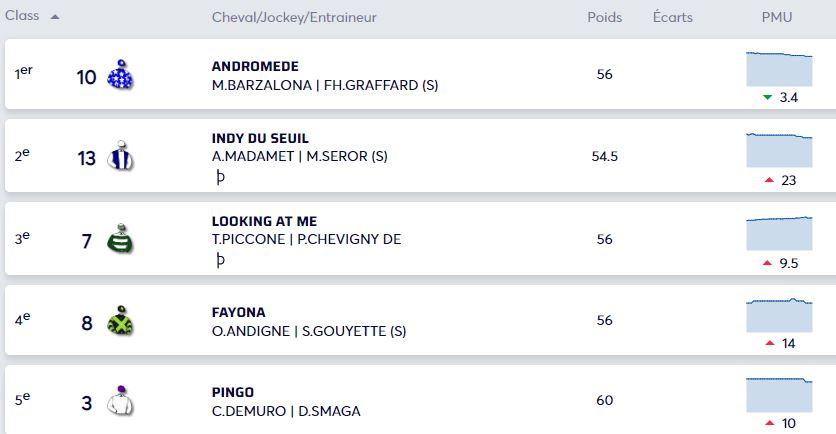The image size is (836, 434).
Task: Click blinkers symbol under Looking At Me
Action: click(x=220, y=260)
